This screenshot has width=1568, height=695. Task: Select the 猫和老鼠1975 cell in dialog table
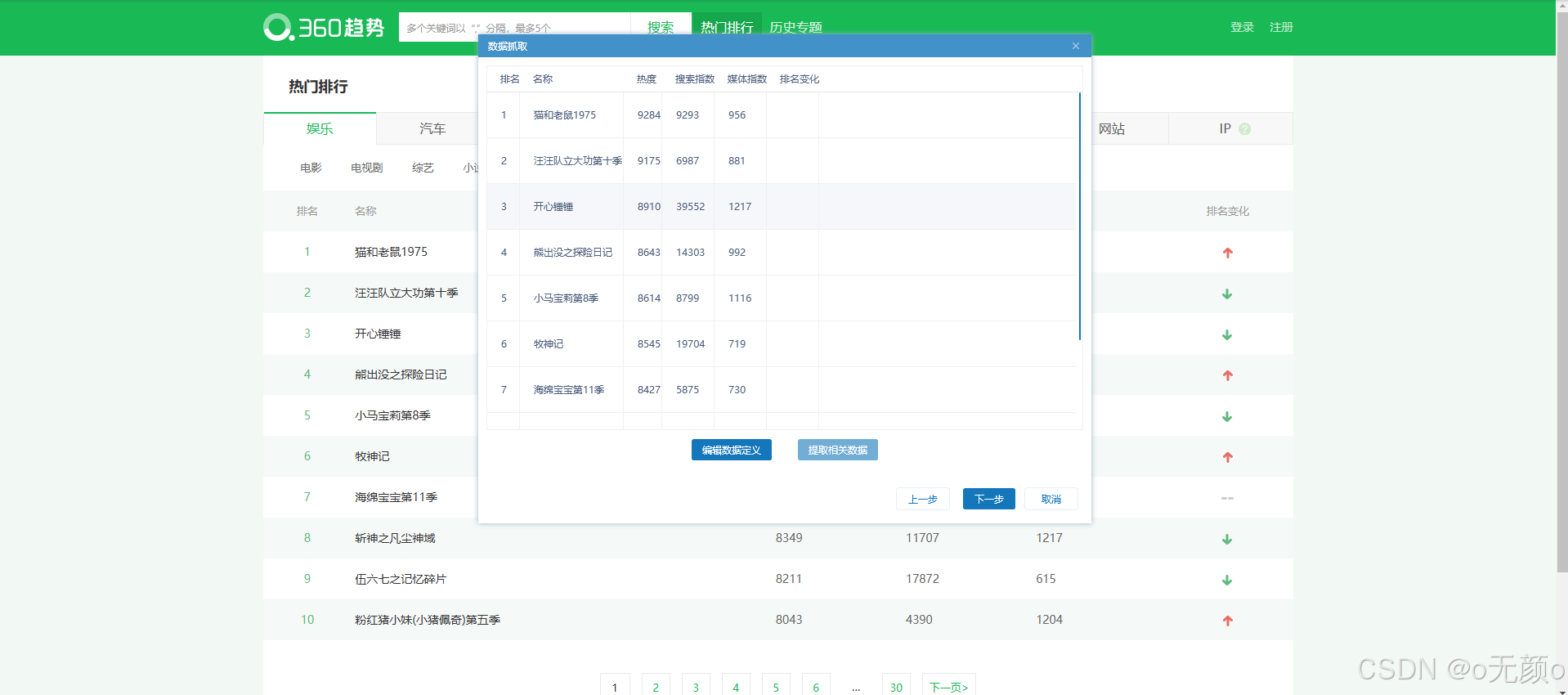[571, 115]
